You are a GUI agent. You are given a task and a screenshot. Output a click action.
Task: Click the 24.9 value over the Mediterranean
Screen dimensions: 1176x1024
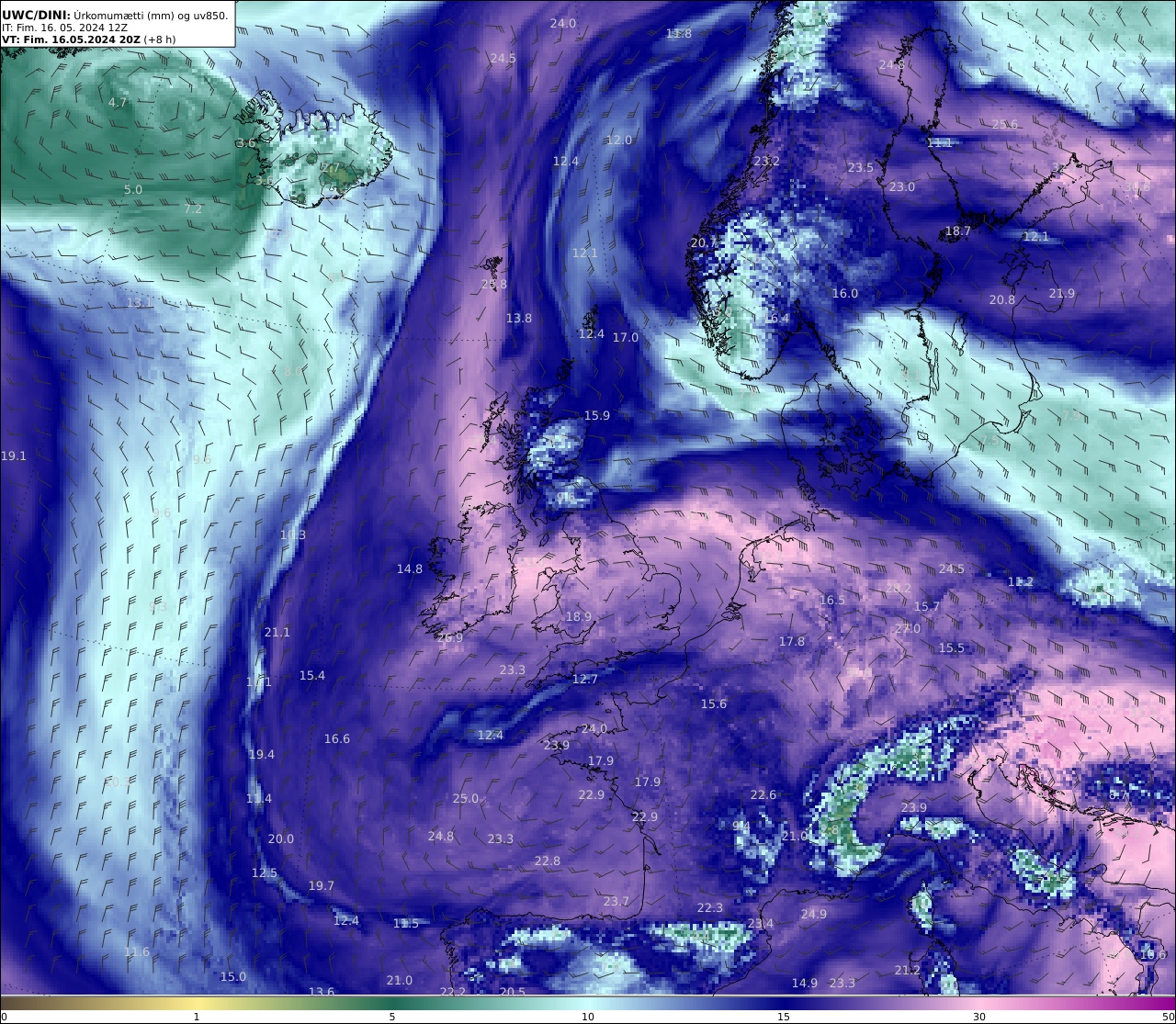pyautogui.click(x=814, y=914)
